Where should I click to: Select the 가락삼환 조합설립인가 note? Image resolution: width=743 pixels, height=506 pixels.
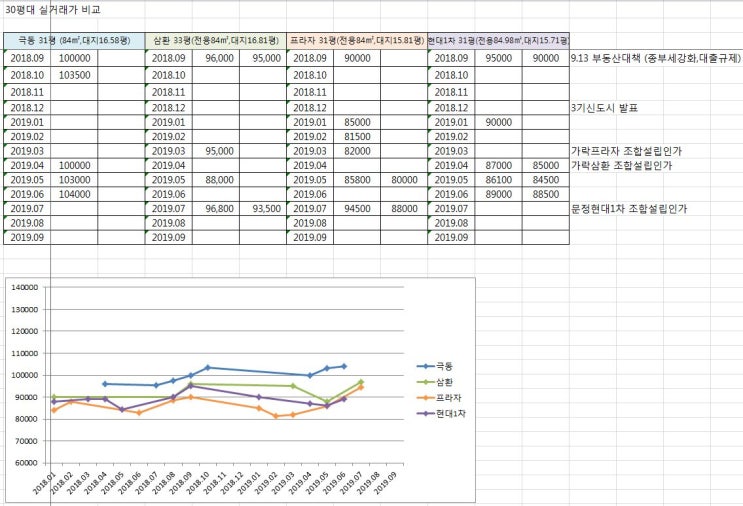[621, 165]
